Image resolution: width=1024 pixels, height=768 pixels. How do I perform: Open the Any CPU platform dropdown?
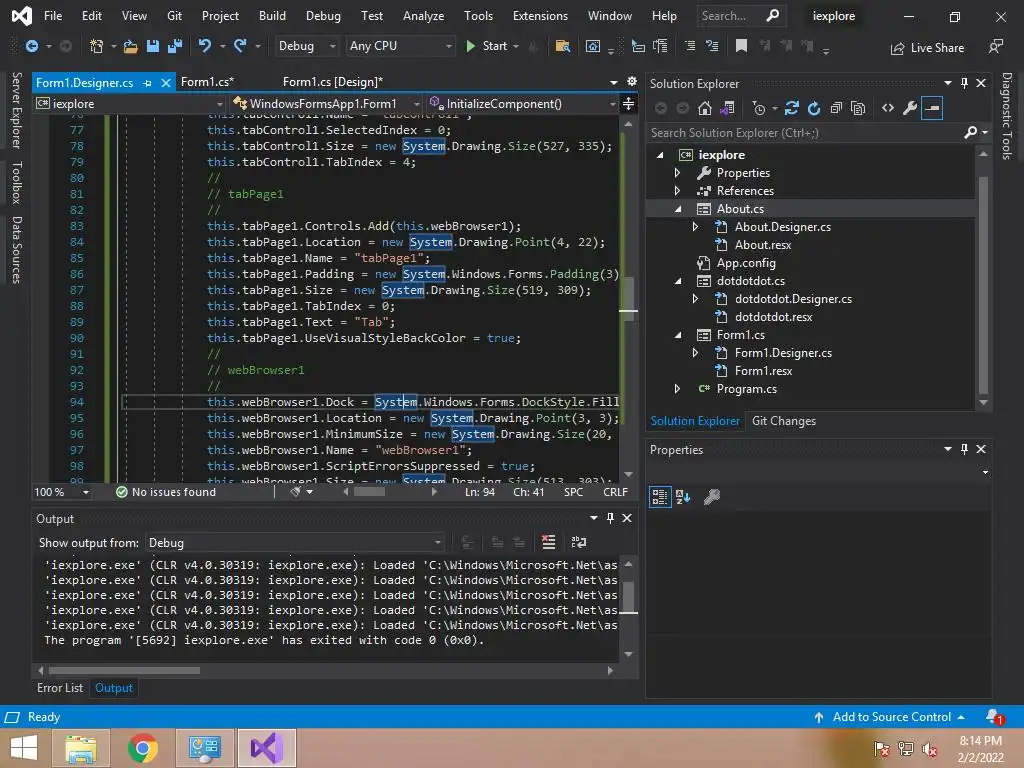click(x=400, y=46)
